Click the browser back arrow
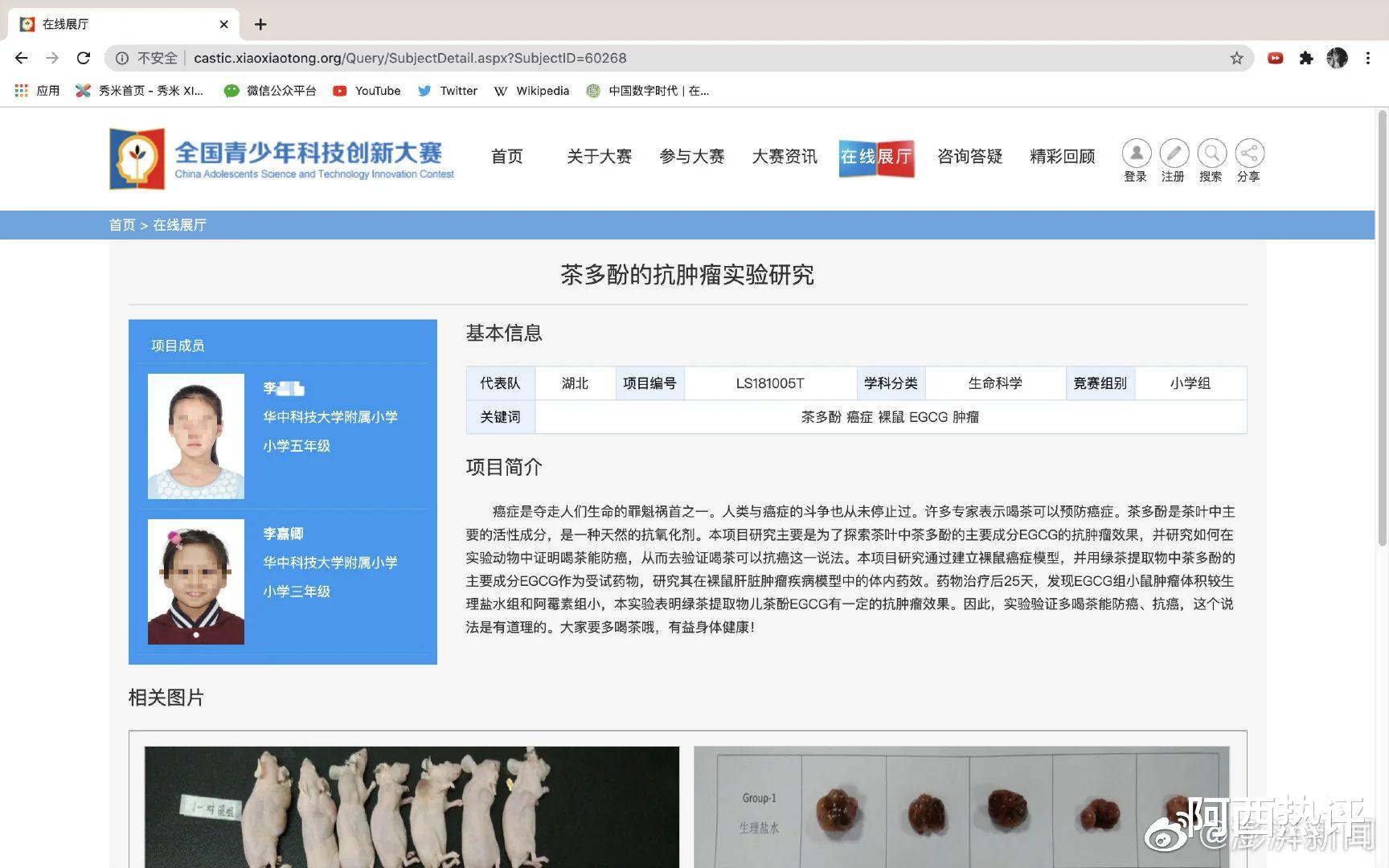 [21, 58]
